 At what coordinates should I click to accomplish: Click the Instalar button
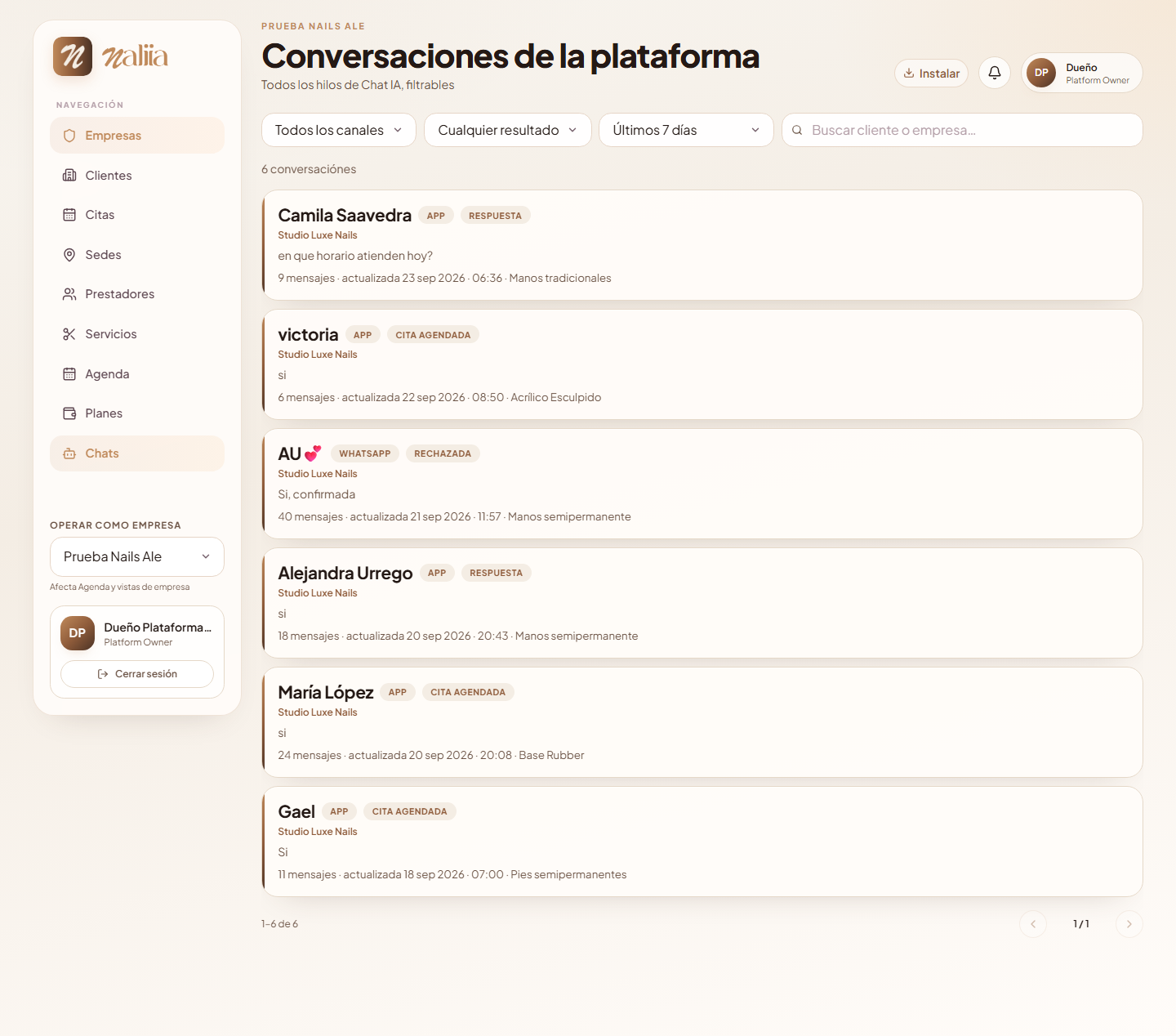tap(932, 73)
